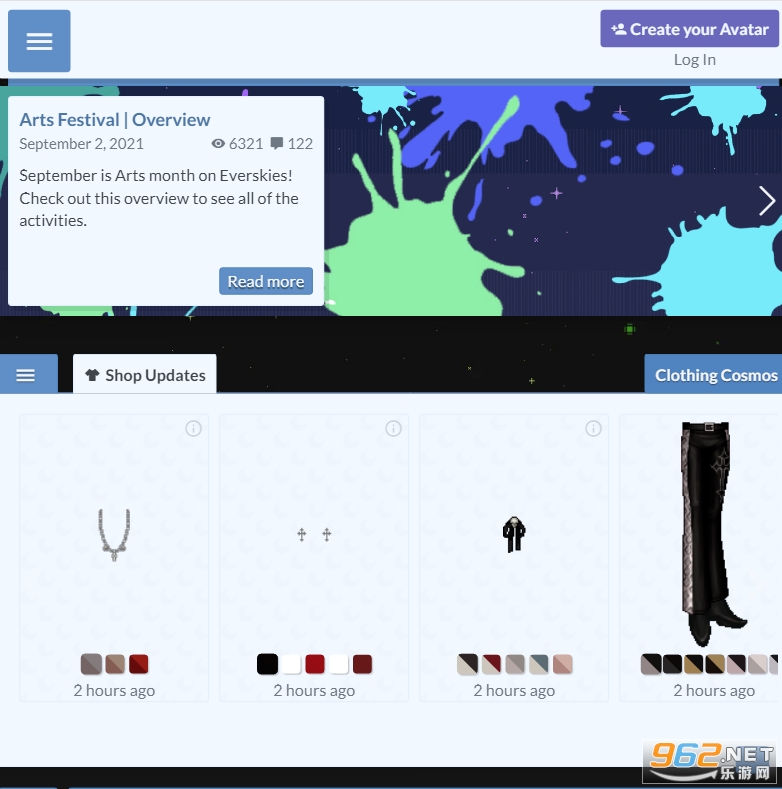Open the silver necklace item thumbnail
This screenshot has width=782, height=789.
tap(114, 534)
